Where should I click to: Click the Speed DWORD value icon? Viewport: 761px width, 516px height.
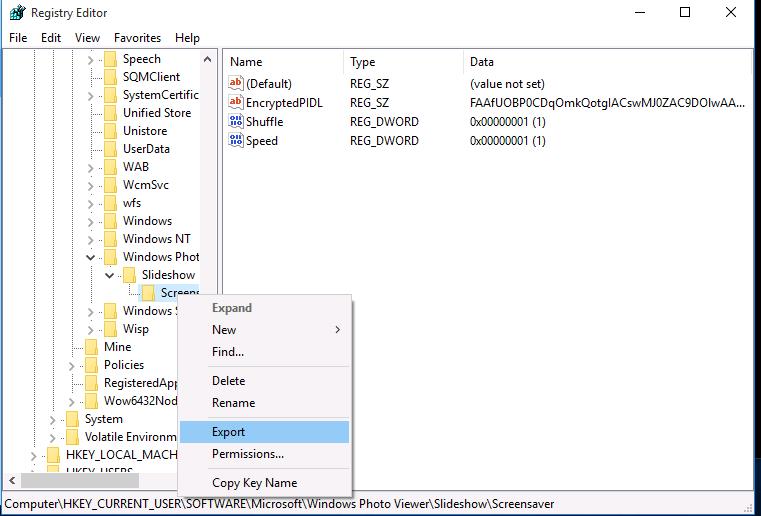236,141
